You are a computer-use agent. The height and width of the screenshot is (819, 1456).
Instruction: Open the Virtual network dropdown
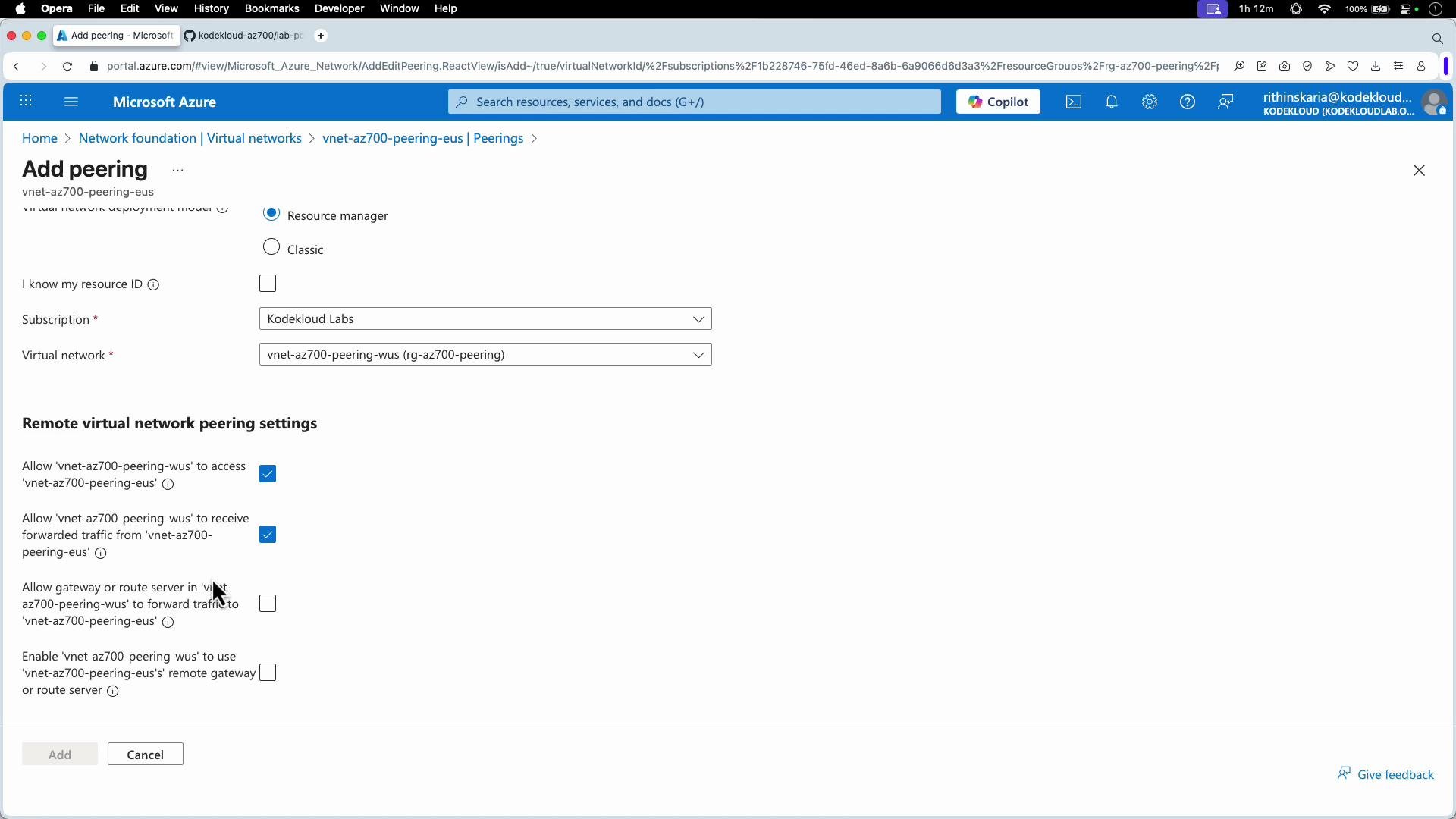tap(485, 355)
